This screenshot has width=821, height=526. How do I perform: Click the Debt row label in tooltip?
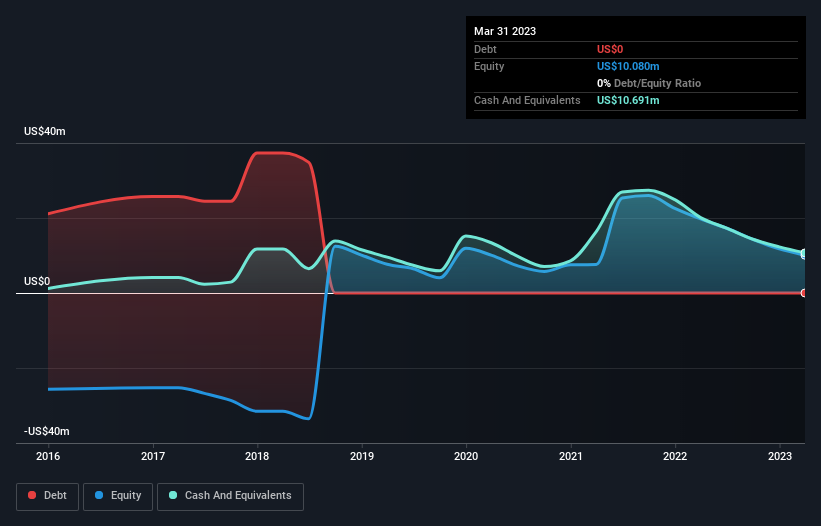(485, 49)
